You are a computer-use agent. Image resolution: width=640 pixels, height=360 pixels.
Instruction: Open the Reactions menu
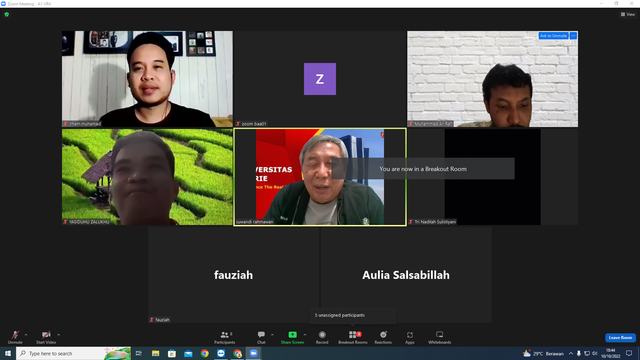(x=383, y=337)
